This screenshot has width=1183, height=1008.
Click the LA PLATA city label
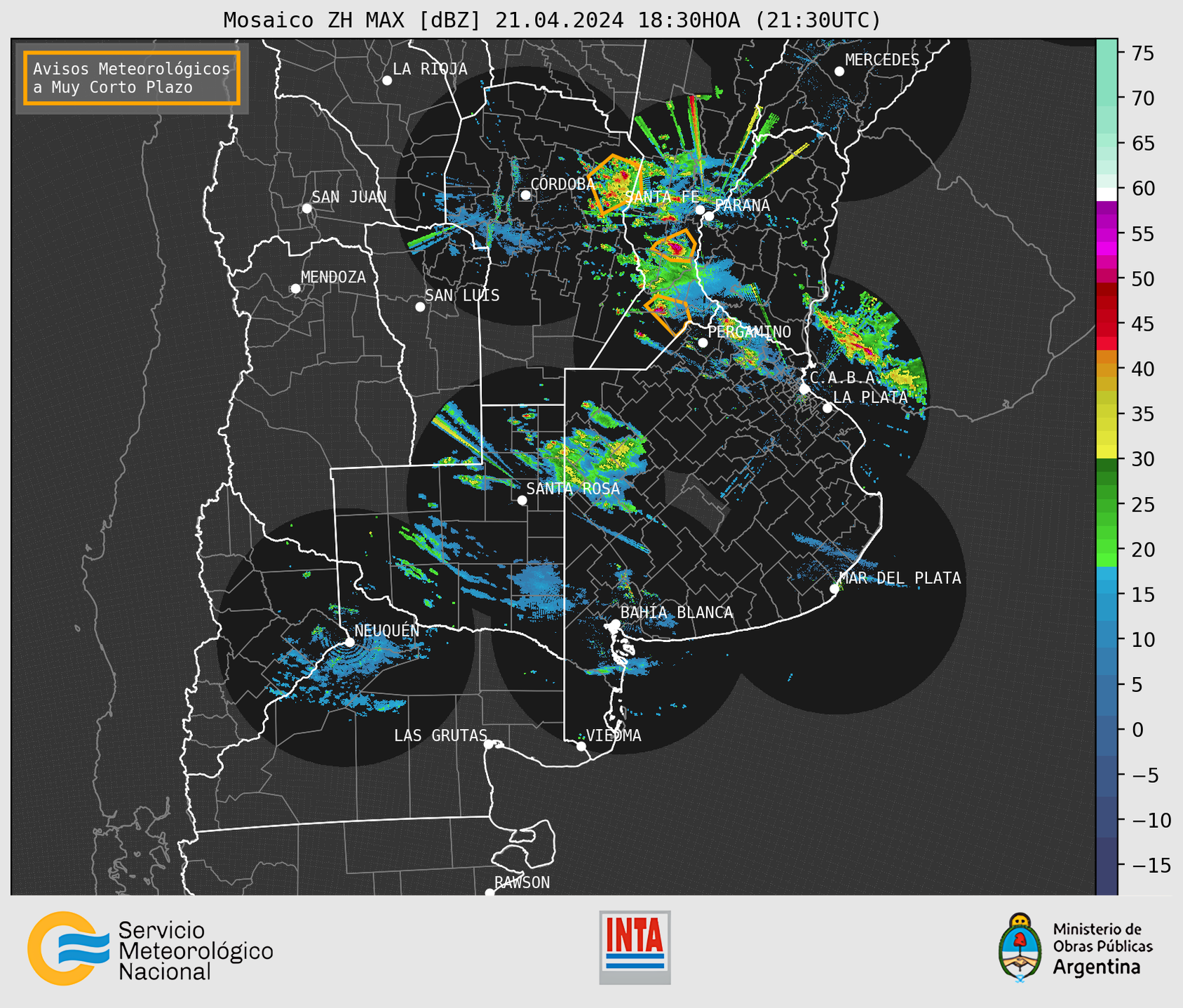tap(870, 397)
